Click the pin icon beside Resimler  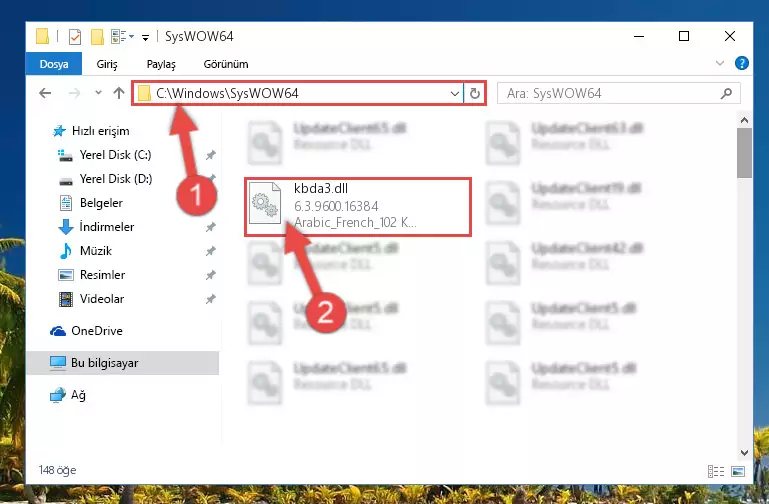[x=210, y=275]
